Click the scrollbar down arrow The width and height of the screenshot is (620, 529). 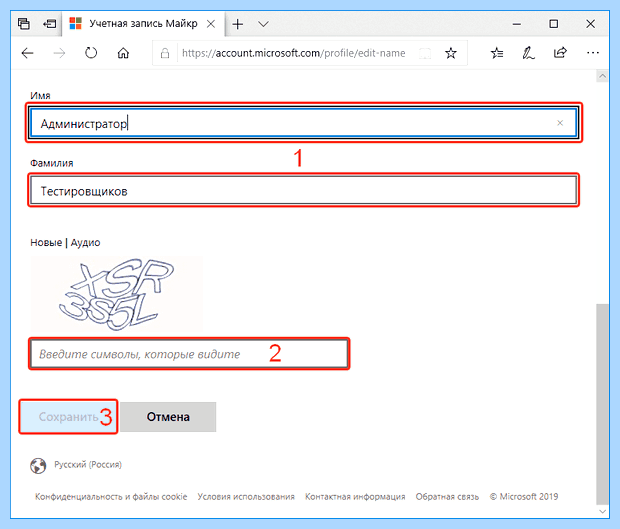[x=602, y=512]
